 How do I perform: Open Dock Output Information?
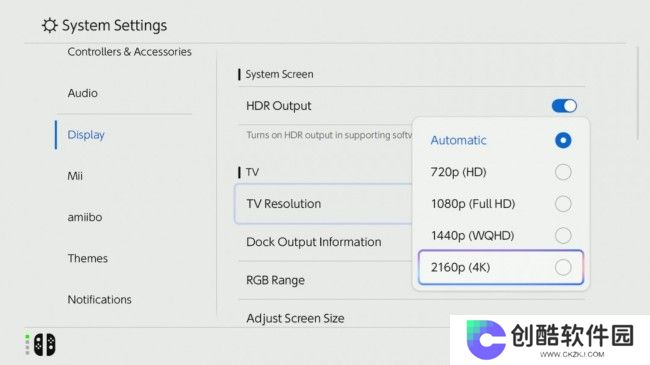[x=313, y=242]
